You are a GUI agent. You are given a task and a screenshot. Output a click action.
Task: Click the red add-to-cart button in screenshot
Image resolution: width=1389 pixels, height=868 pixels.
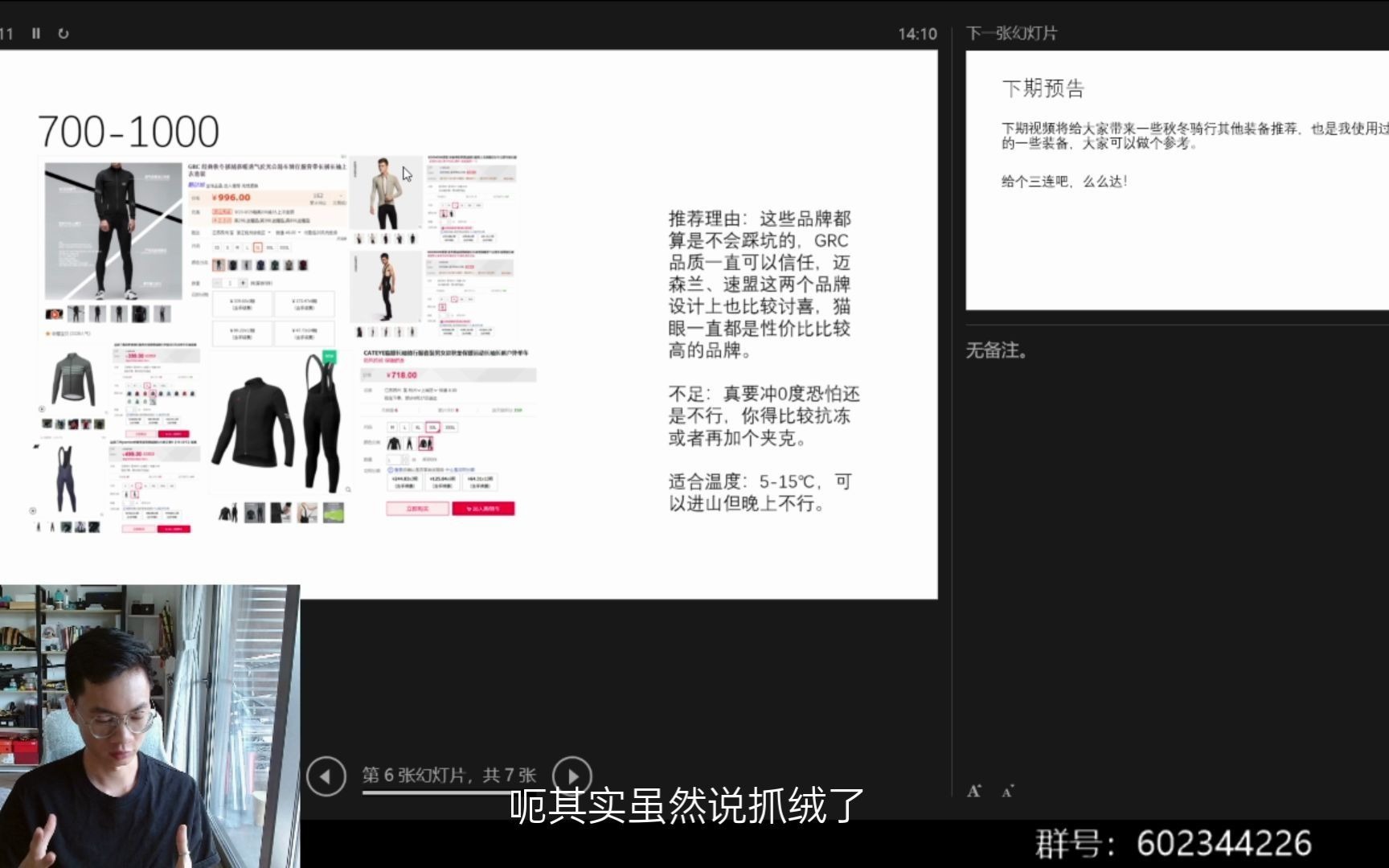tap(483, 509)
